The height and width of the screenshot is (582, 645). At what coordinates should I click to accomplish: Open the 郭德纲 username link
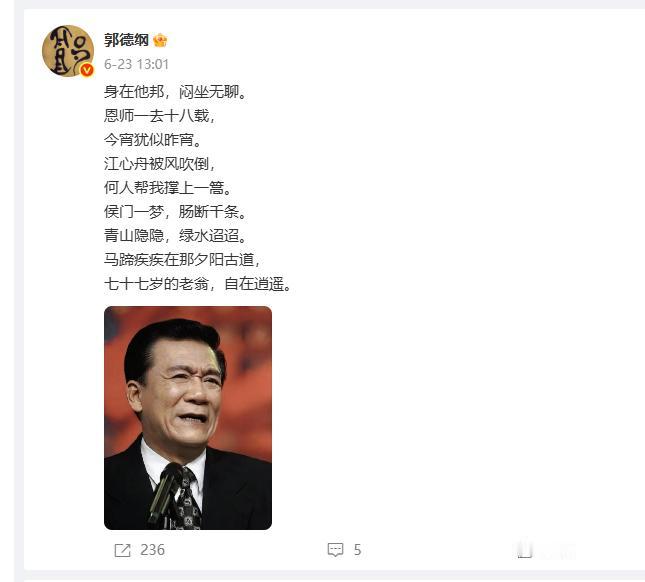click(x=126, y=40)
